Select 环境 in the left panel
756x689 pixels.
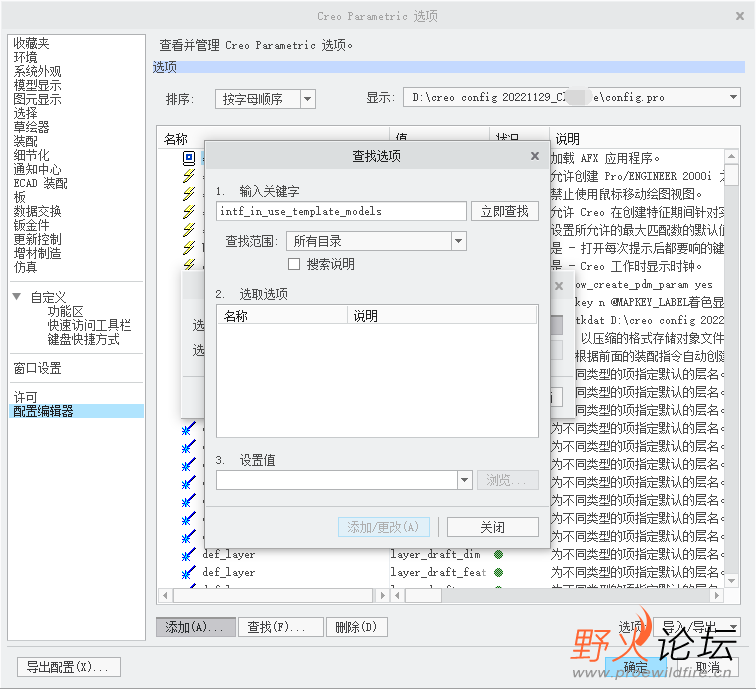(26, 57)
